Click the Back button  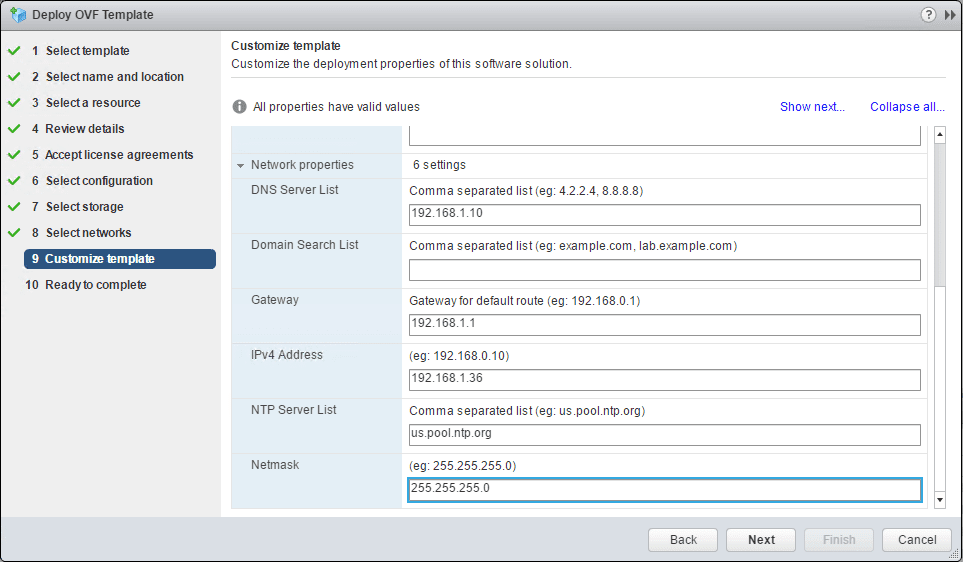tap(683, 540)
